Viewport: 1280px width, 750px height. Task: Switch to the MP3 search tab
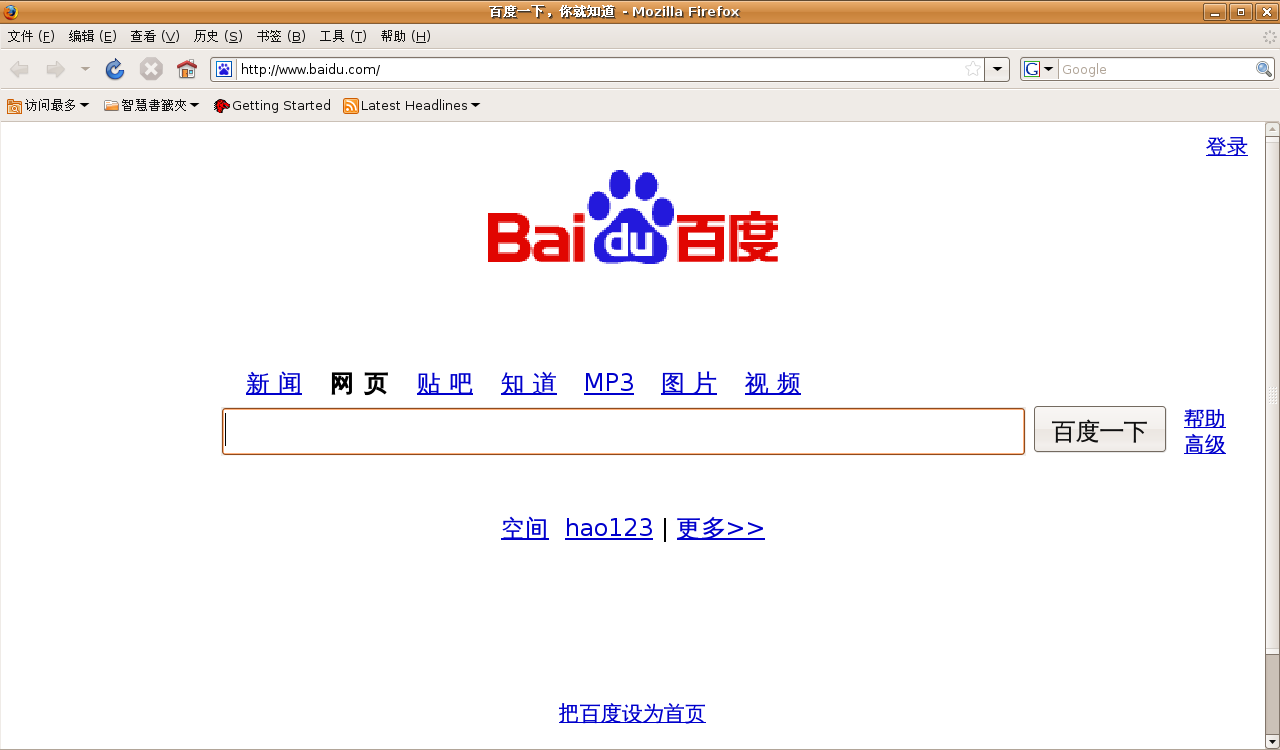(x=609, y=383)
